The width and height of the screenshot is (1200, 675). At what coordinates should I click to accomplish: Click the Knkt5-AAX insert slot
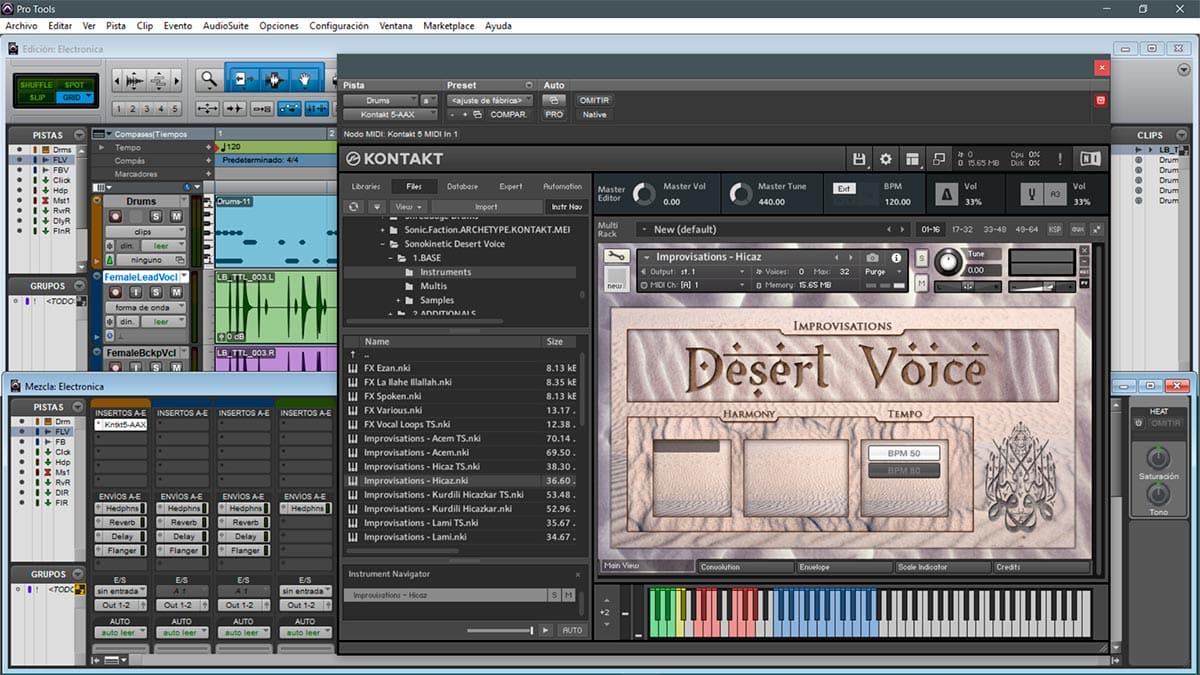point(121,425)
